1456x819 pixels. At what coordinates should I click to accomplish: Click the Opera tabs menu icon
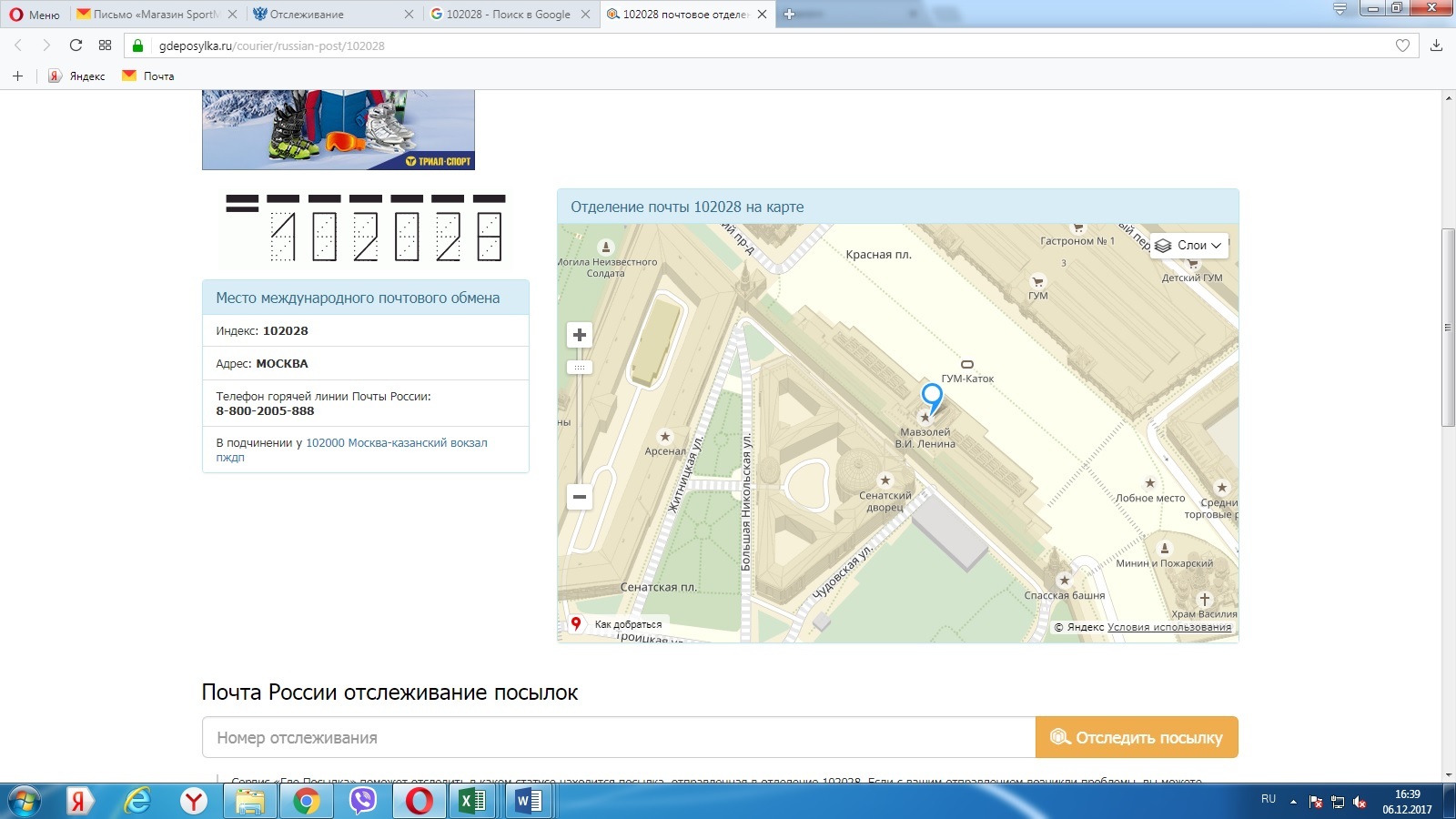1340,9
